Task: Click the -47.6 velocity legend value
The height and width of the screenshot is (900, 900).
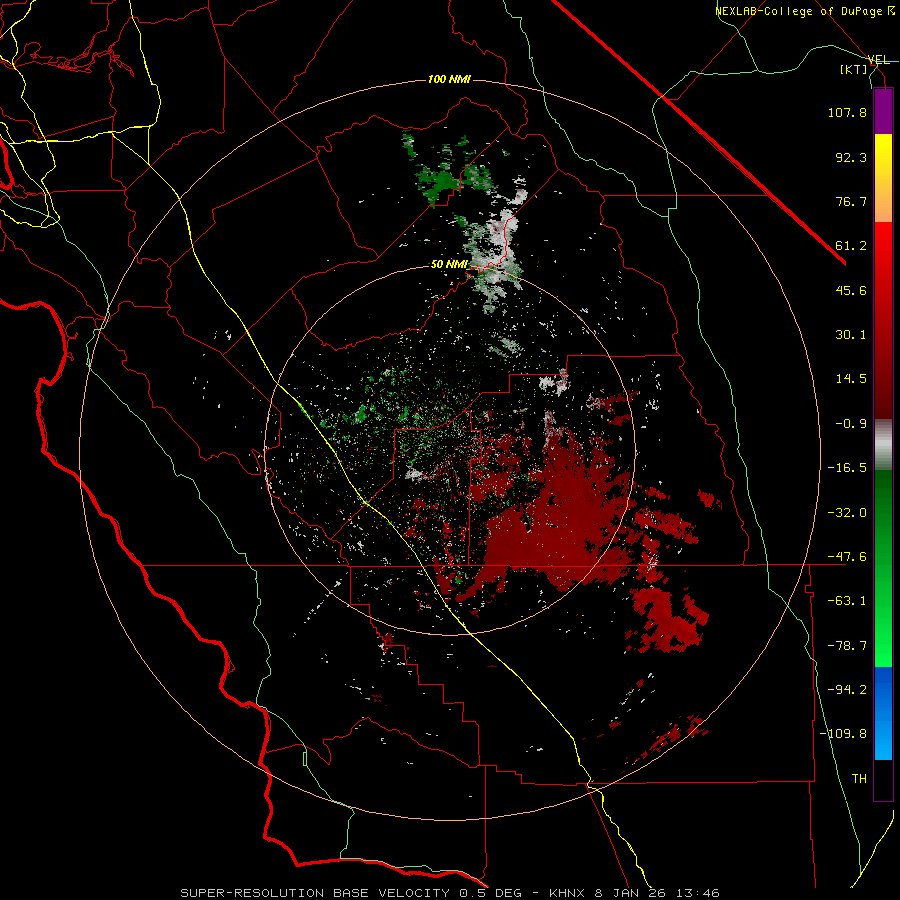Action: coord(847,557)
